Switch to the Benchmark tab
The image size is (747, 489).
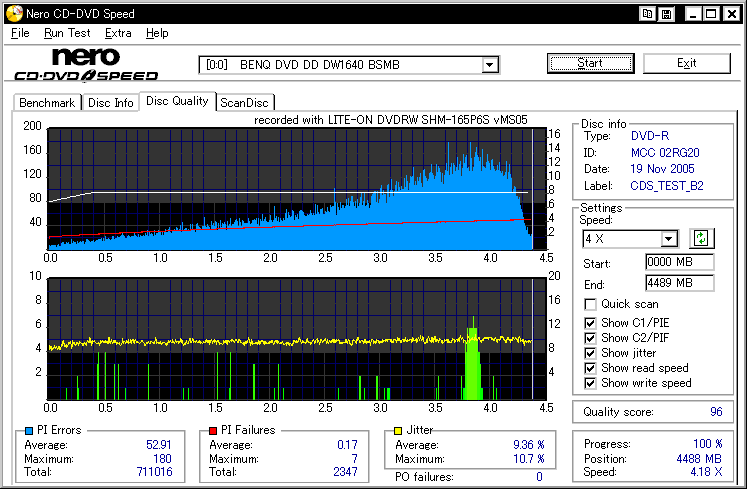click(x=47, y=103)
